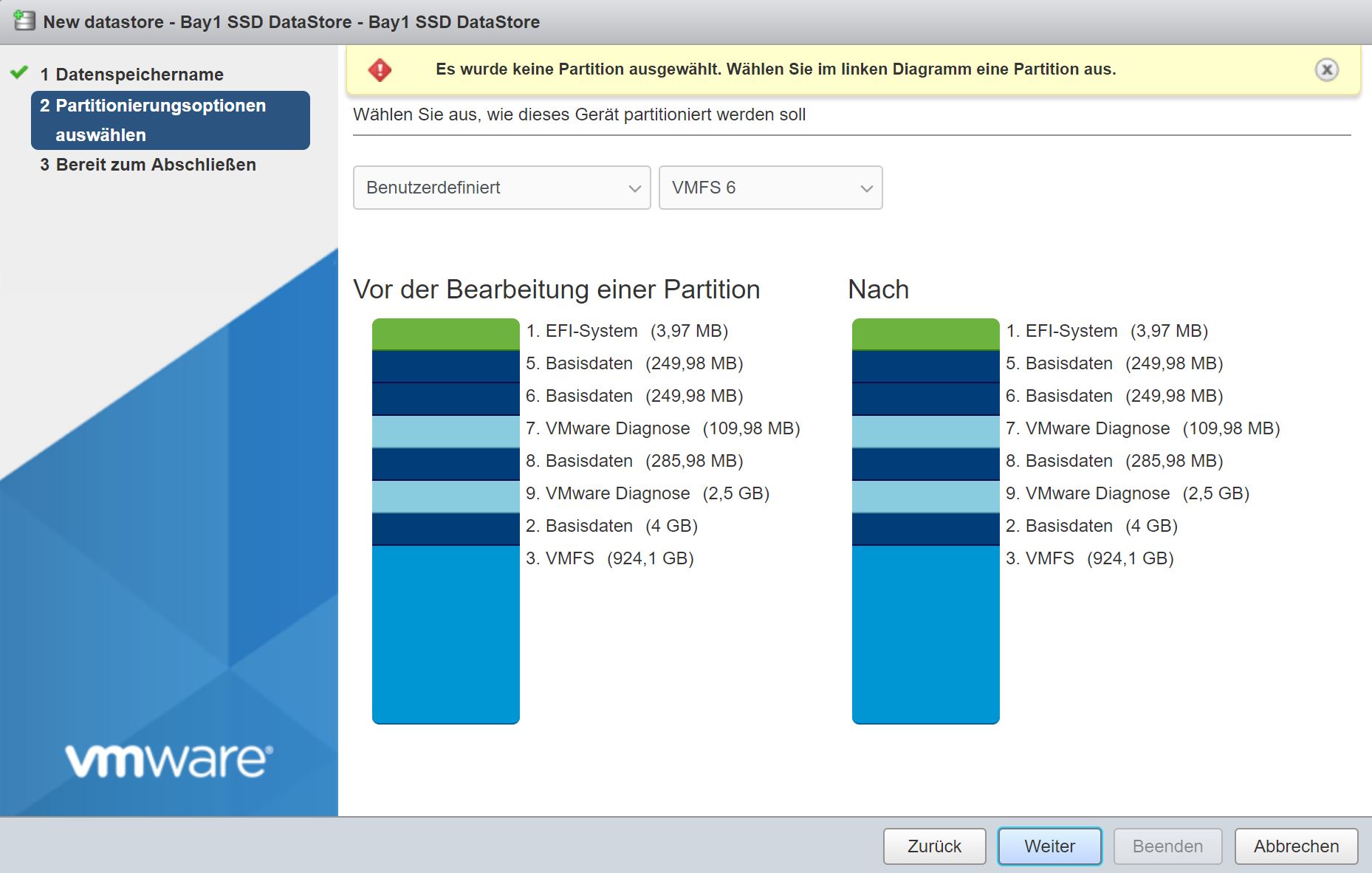Select the large VMFS partition block in left diagram
Screen dimensions: 1372x873
tap(445, 634)
